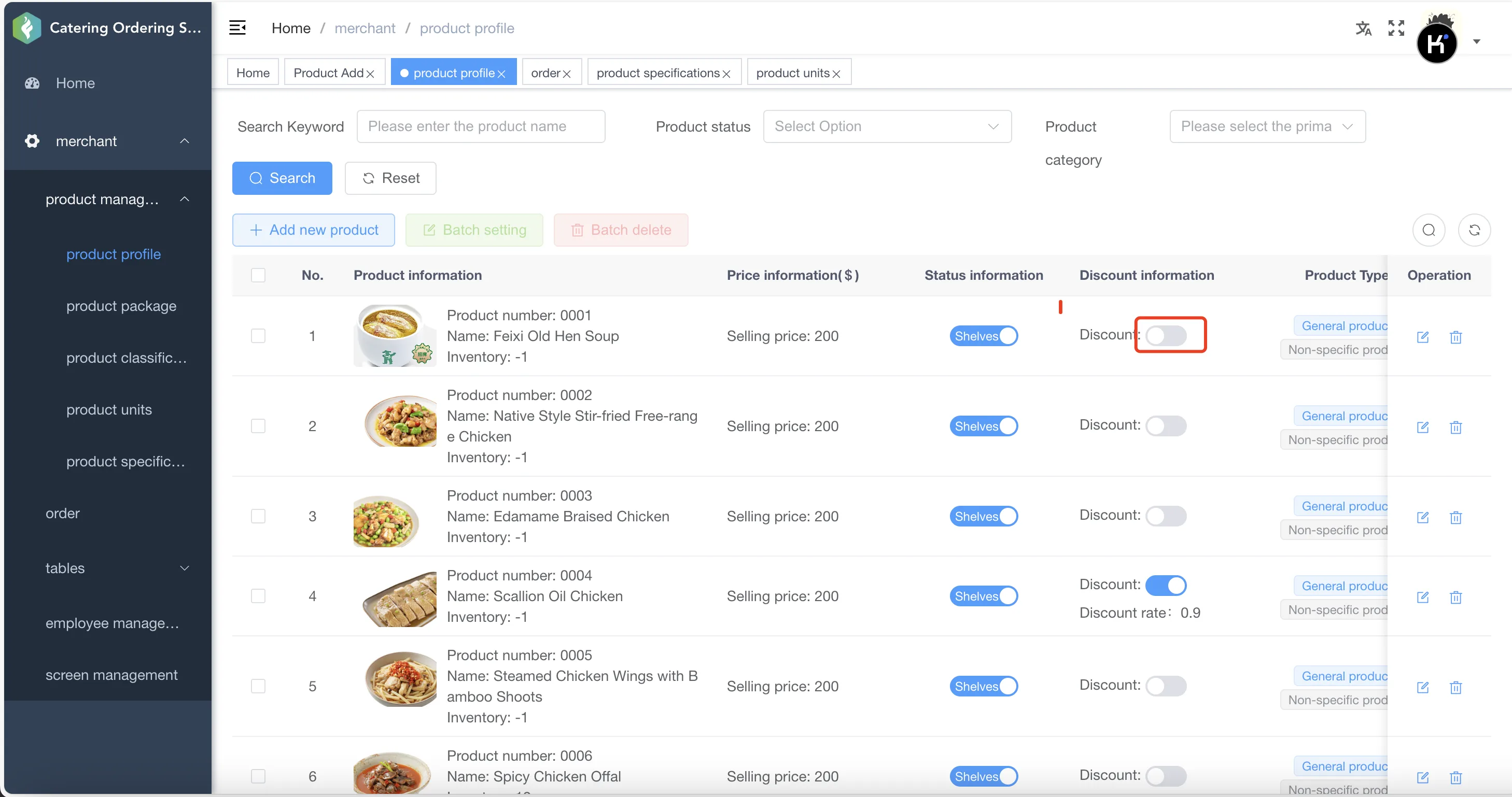Delete product 0002 Native Style Chicken
Screen dimensions: 1512x797
1455,427
